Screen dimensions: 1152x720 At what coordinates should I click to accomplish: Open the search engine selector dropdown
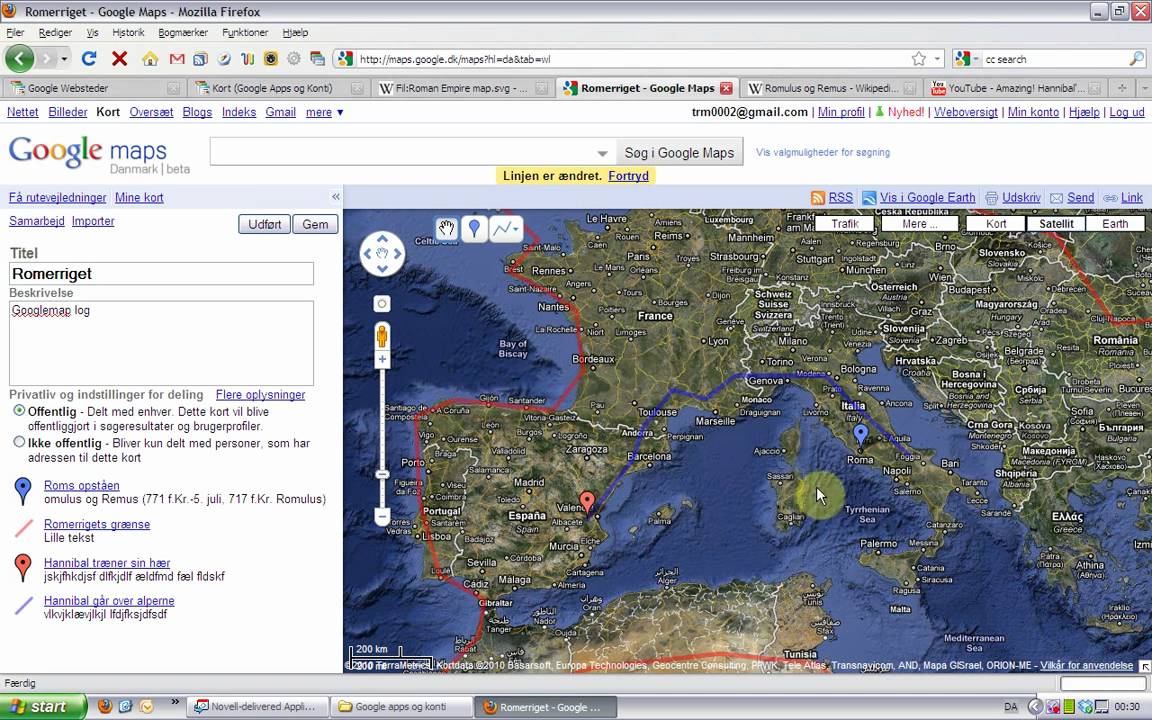coord(967,59)
